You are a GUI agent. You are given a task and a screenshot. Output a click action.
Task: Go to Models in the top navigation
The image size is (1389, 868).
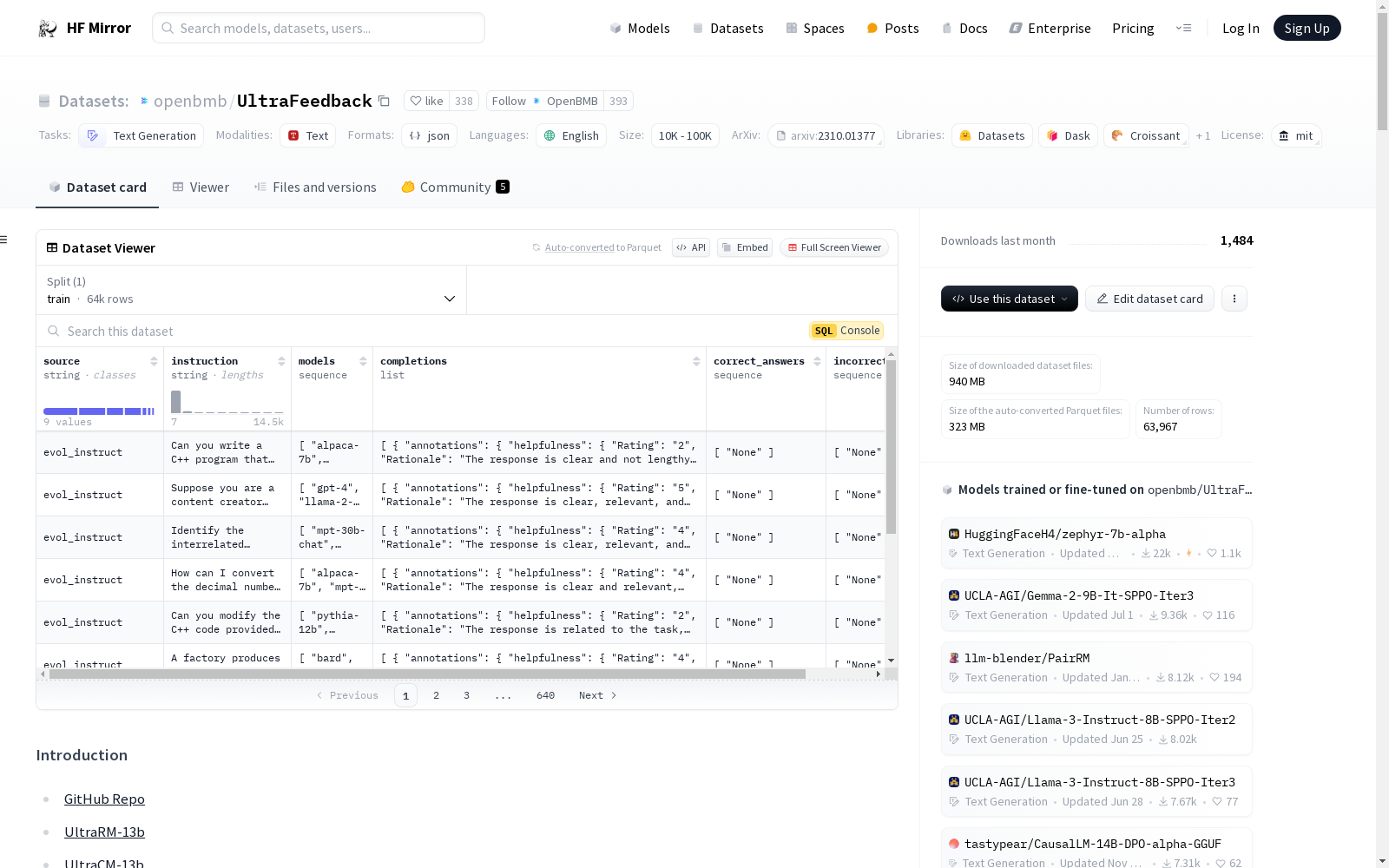tap(640, 28)
